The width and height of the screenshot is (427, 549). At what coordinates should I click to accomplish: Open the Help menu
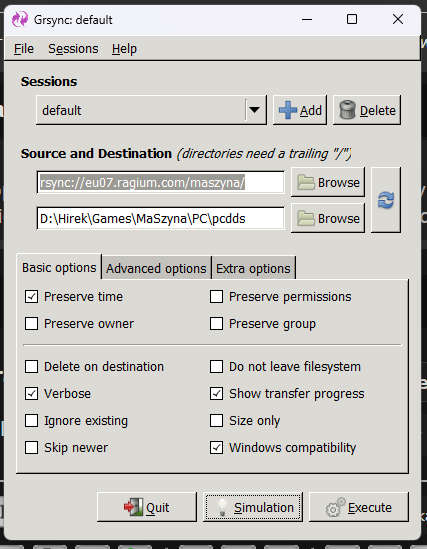(x=124, y=49)
